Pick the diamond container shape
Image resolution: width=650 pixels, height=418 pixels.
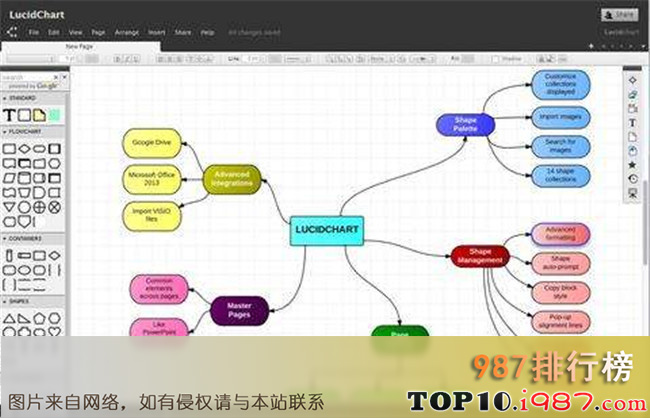(x=54, y=255)
